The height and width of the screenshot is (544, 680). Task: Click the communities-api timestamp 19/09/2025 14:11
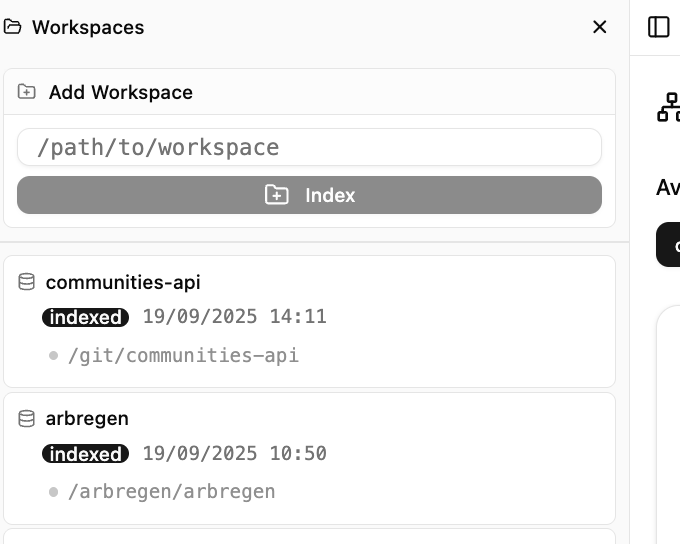234,317
